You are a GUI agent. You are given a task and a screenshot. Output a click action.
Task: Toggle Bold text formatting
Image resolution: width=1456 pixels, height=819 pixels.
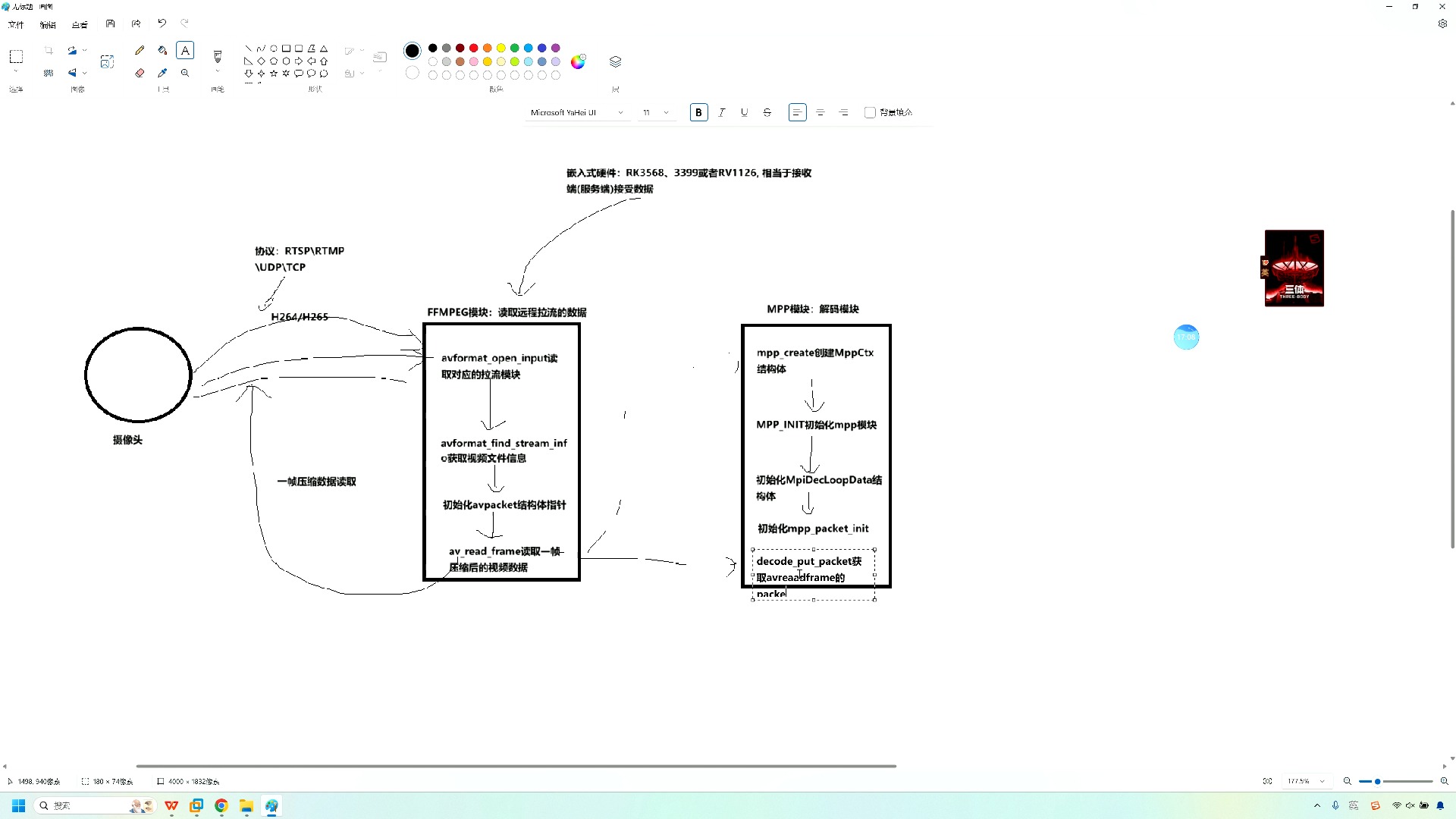tap(699, 112)
